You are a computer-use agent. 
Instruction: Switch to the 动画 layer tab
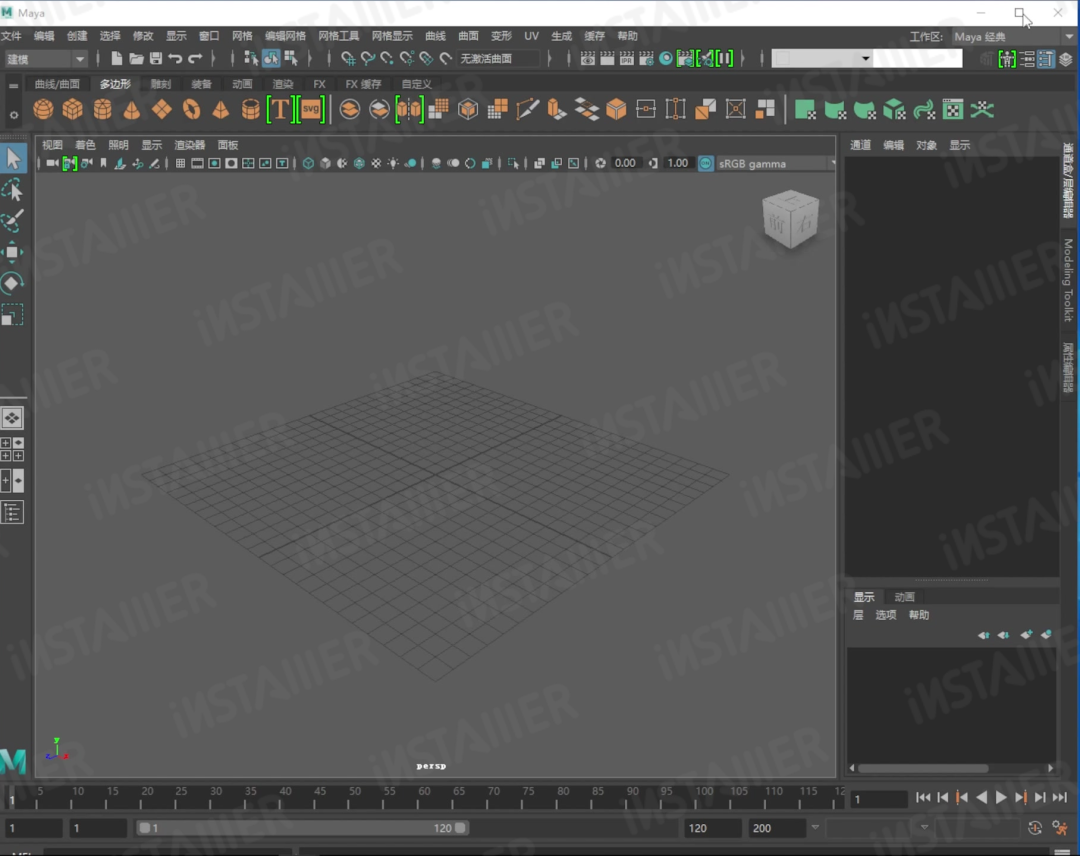click(904, 596)
